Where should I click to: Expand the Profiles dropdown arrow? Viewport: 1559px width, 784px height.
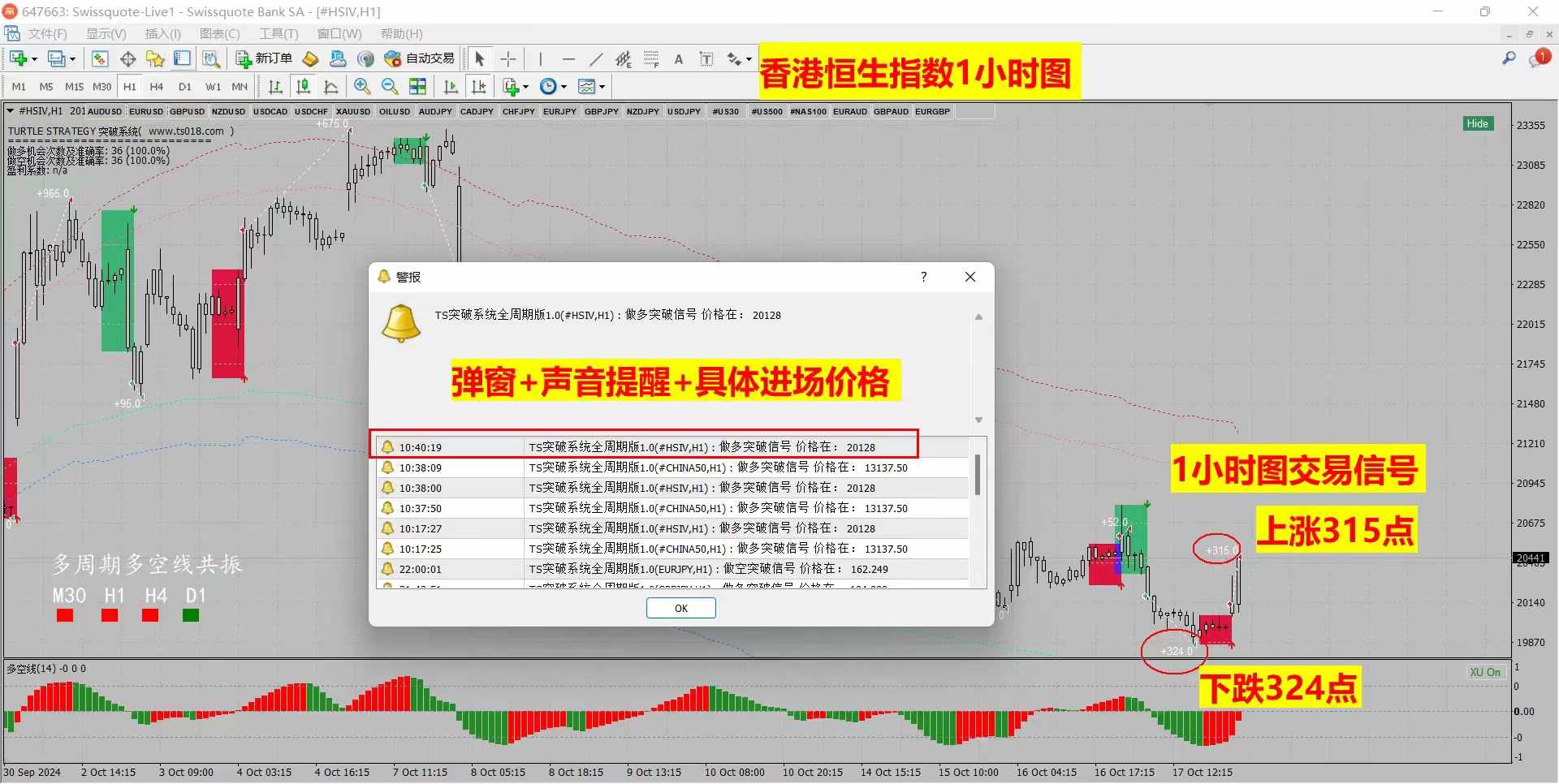[x=72, y=59]
